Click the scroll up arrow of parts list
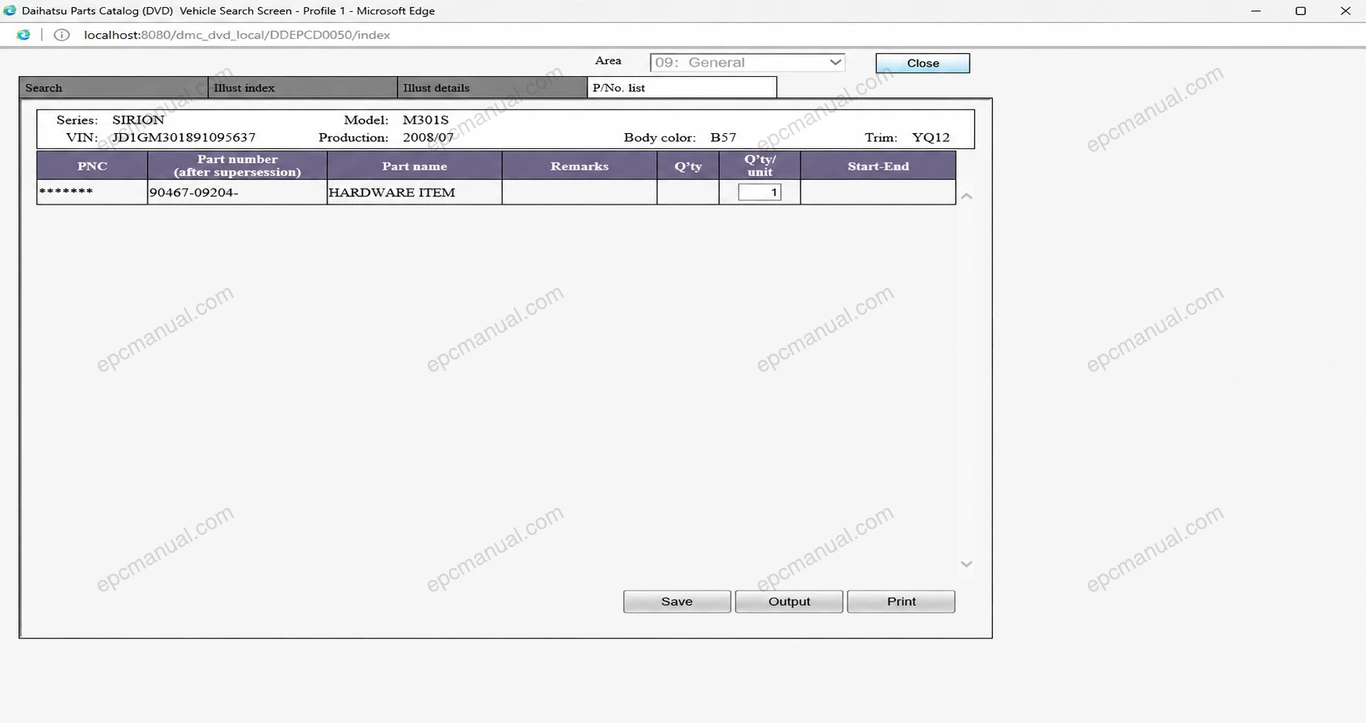This screenshot has height=723, width=1366. point(966,196)
